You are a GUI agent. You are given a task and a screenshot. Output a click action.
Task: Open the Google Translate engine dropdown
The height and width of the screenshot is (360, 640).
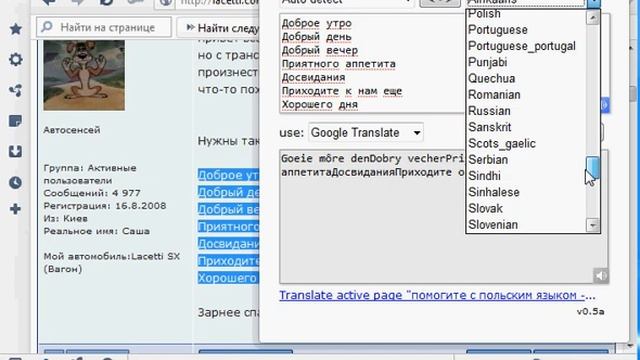[365, 133]
